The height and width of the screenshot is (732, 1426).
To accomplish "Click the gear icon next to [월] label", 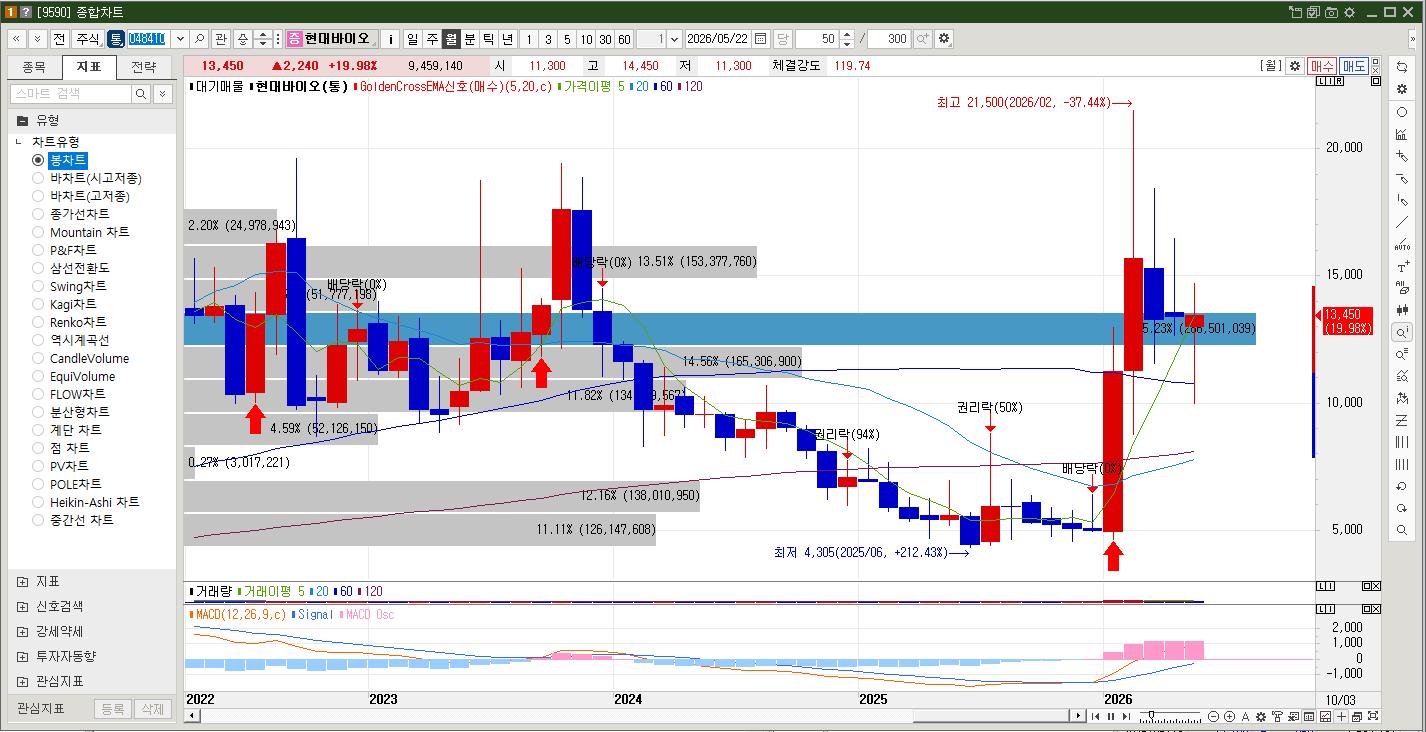I will tap(1294, 66).
